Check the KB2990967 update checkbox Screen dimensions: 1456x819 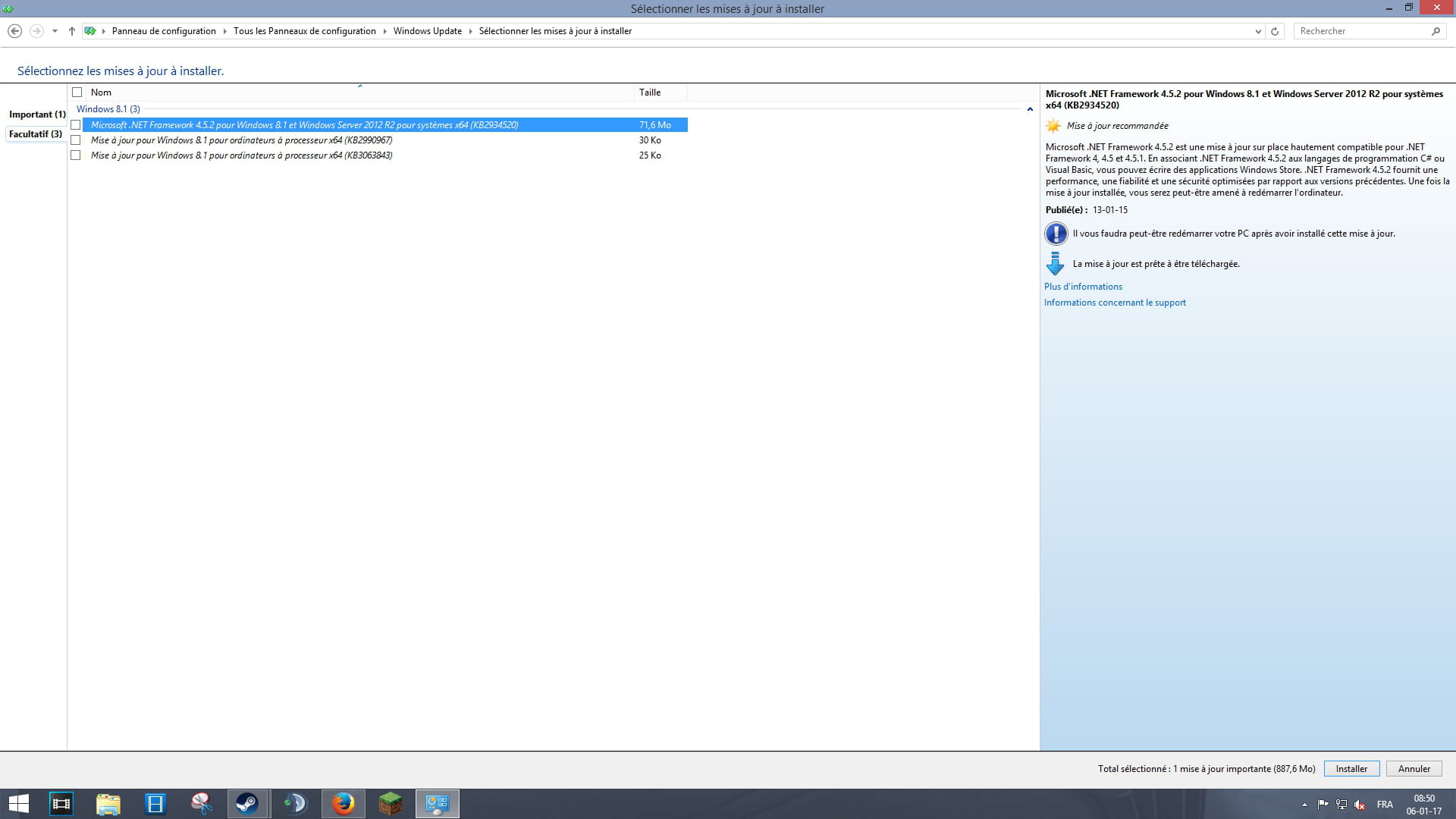pyautogui.click(x=76, y=140)
